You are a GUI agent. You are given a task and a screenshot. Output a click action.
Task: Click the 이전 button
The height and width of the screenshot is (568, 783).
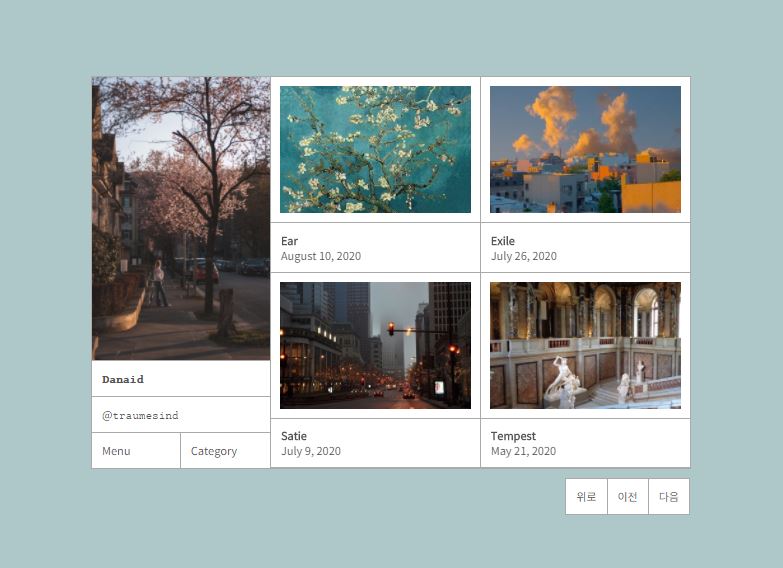pyautogui.click(x=628, y=497)
